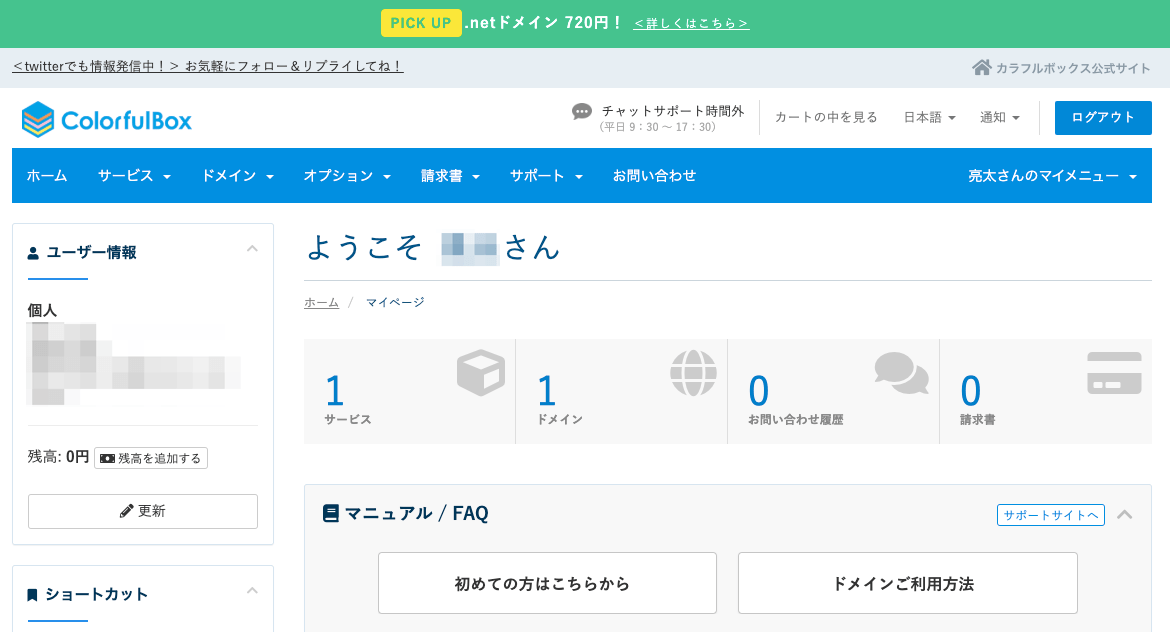Screen dimensions: 1170x632
Task: Click the box icon in サービス tile
Action: click(x=480, y=373)
